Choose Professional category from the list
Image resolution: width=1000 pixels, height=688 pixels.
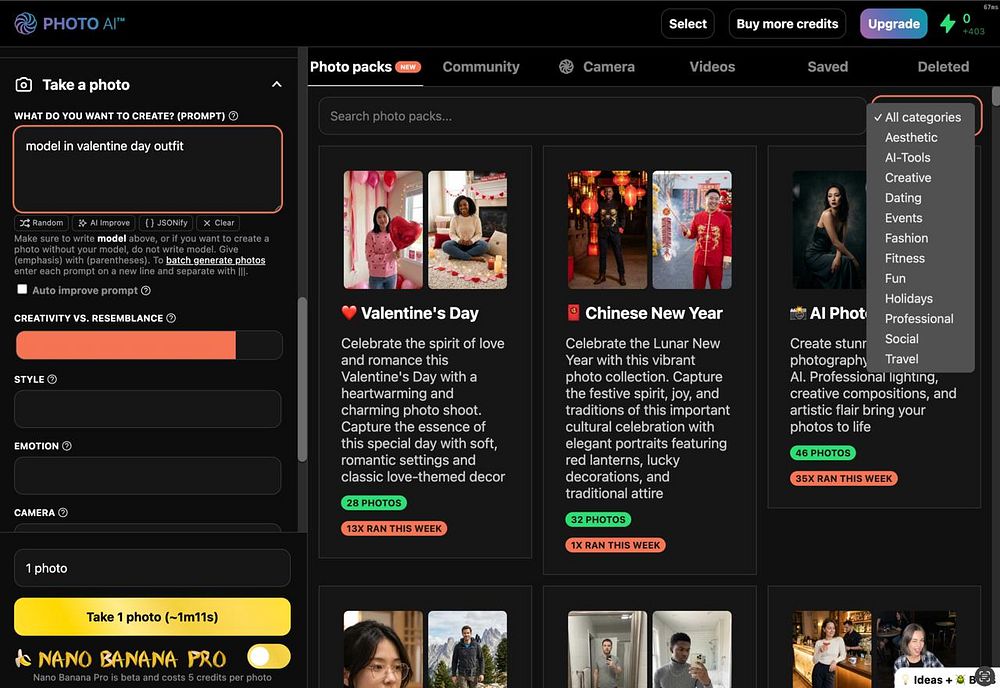click(920, 319)
